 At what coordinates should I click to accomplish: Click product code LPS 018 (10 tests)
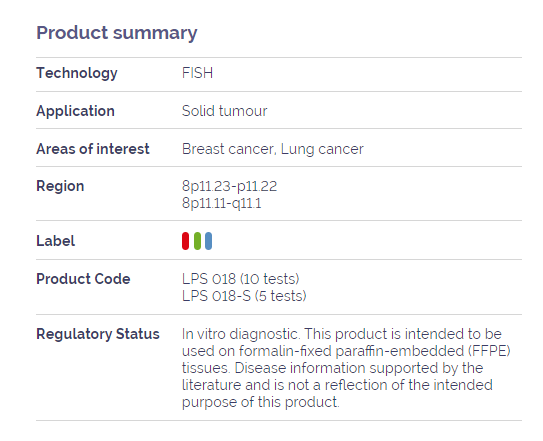click(241, 279)
